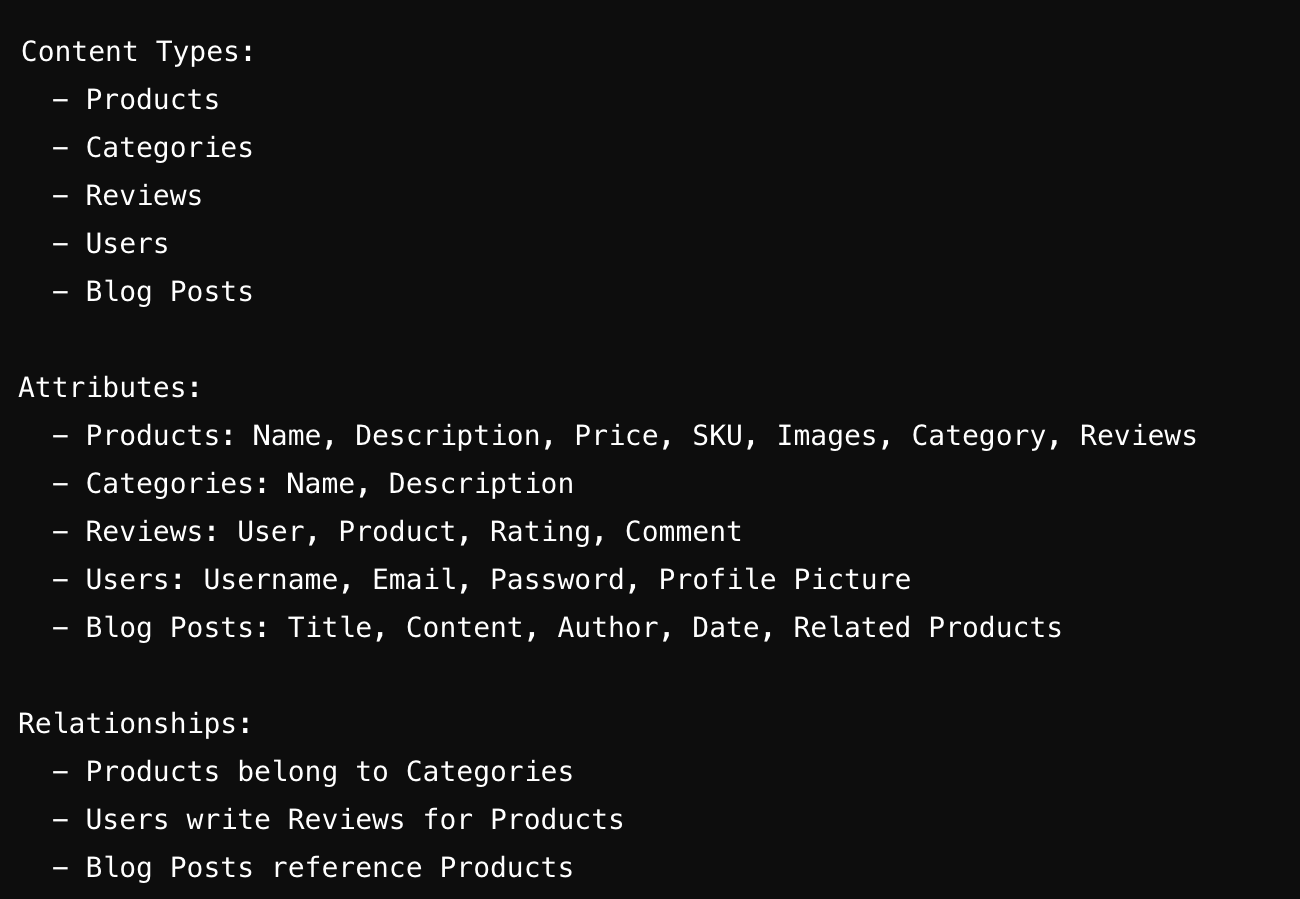Click the "Users" item under Content Types
Viewport: 1300px width, 899px height.
127,243
